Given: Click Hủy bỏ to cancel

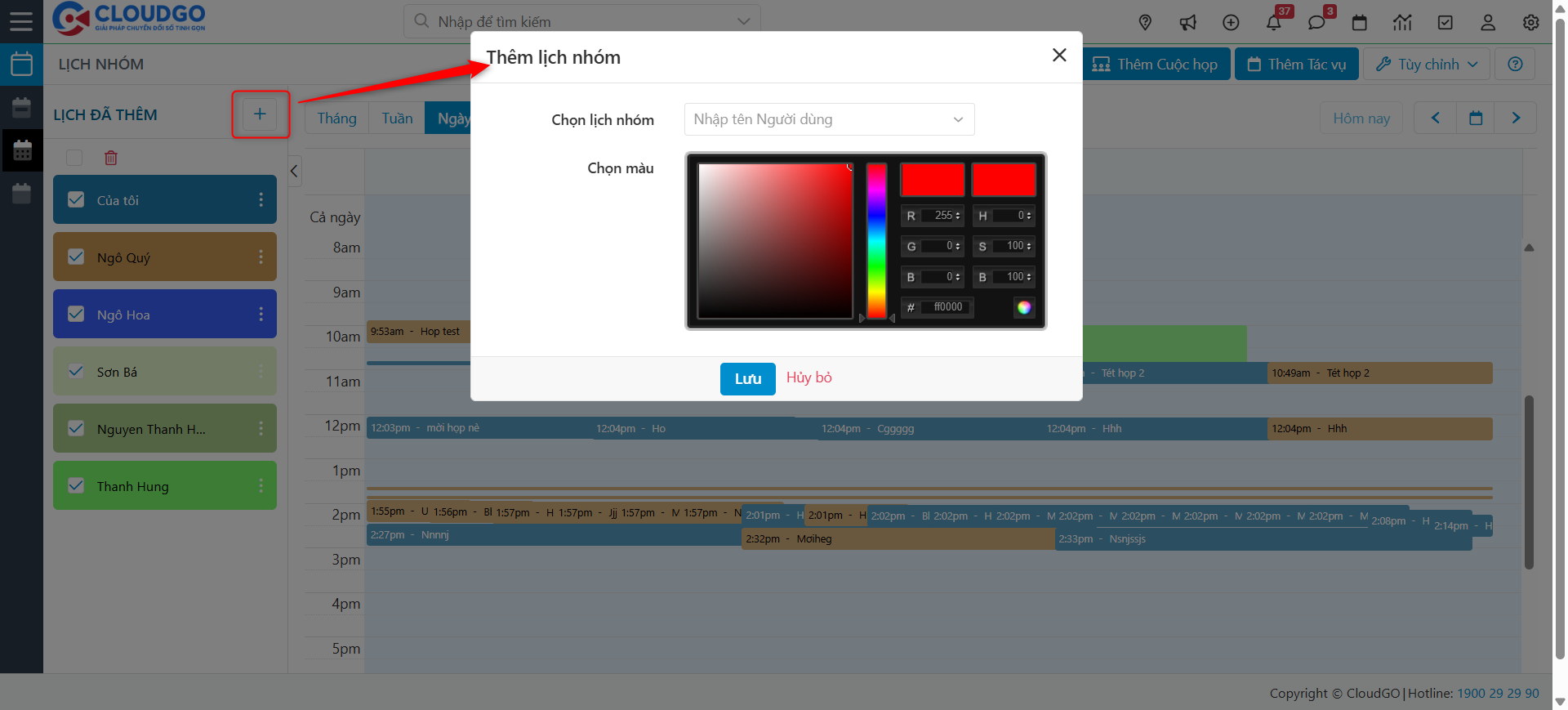Looking at the screenshot, I should pos(808,377).
